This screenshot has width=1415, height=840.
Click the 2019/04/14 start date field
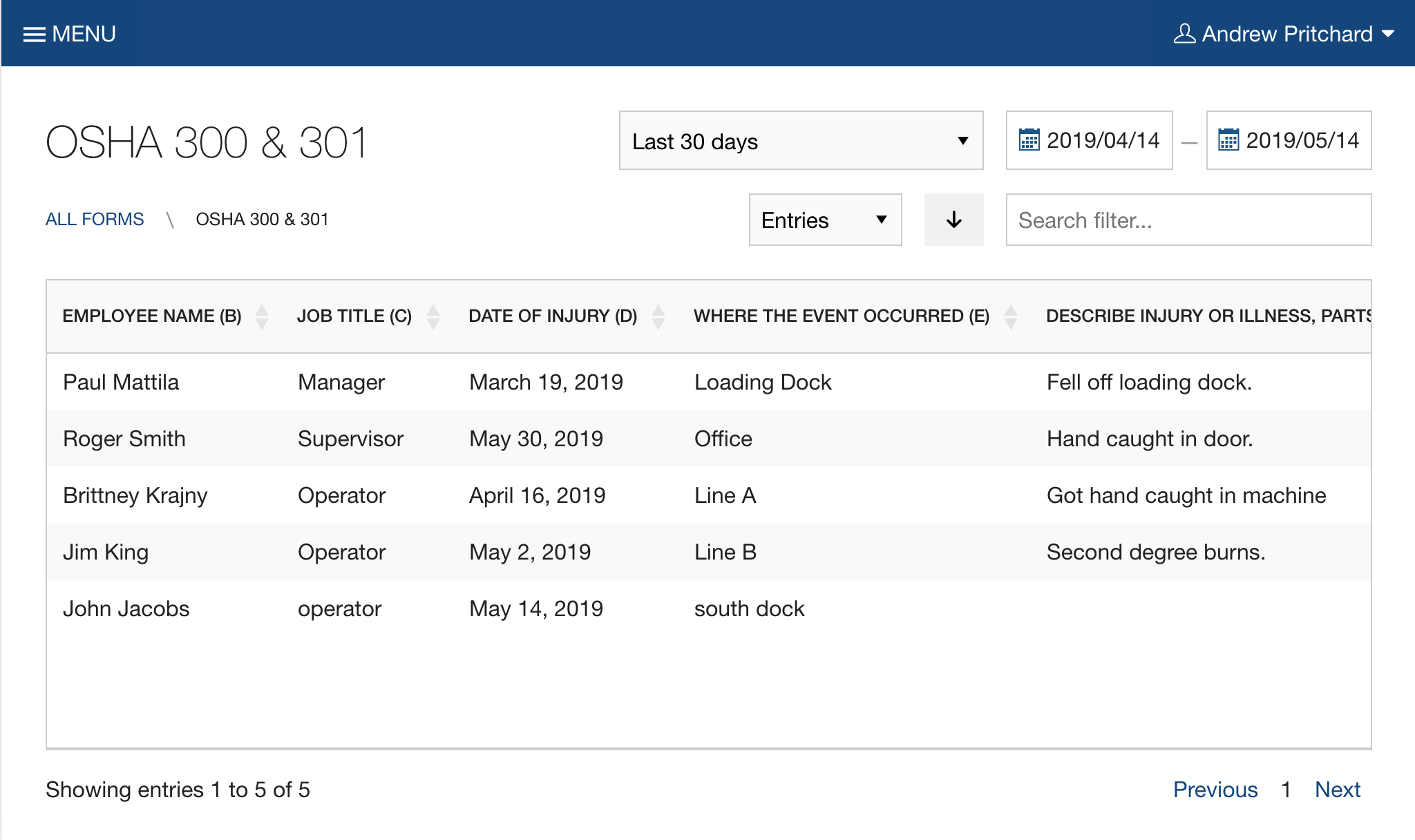click(1090, 140)
